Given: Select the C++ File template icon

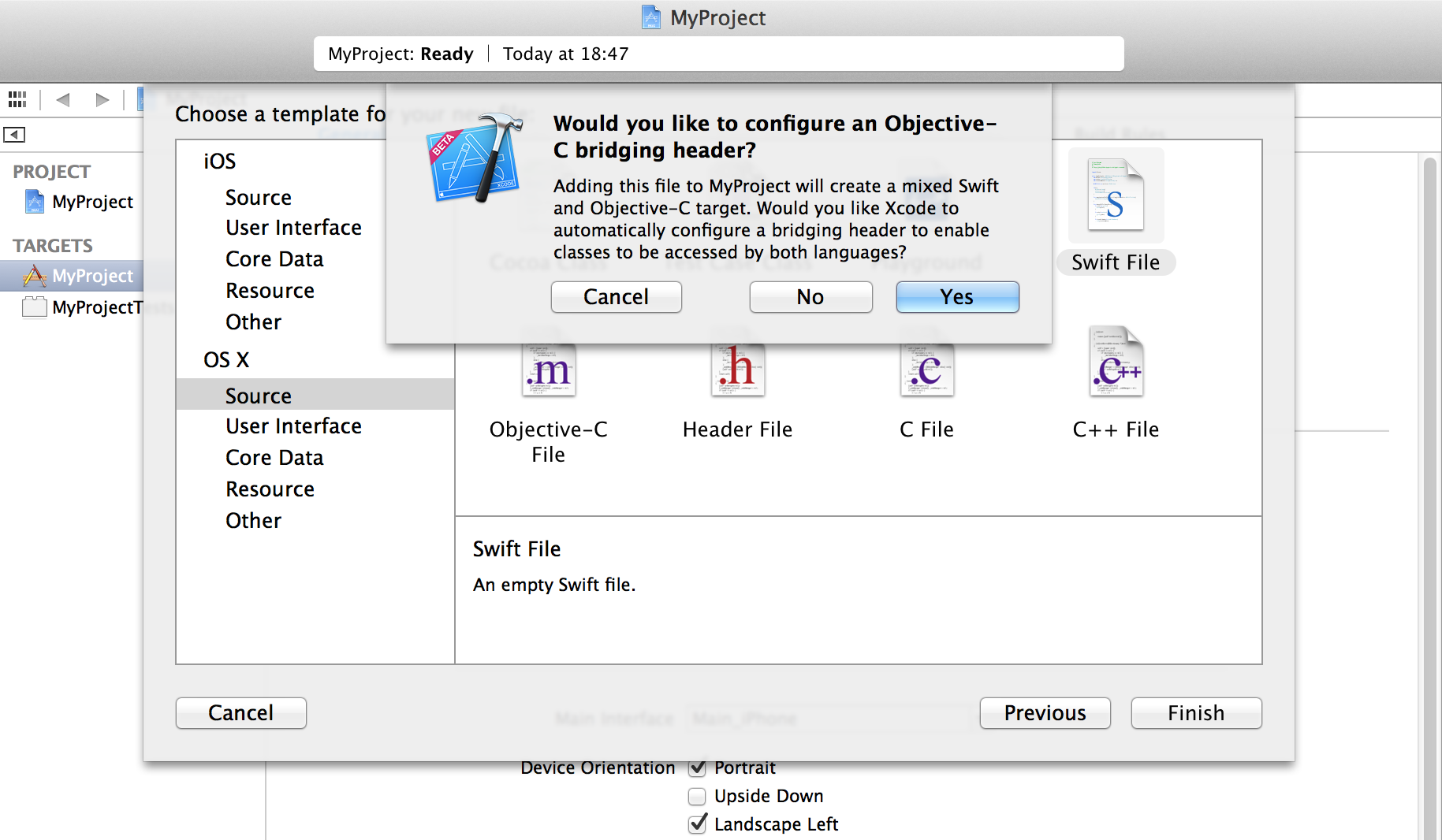Looking at the screenshot, I should click(1116, 362).
